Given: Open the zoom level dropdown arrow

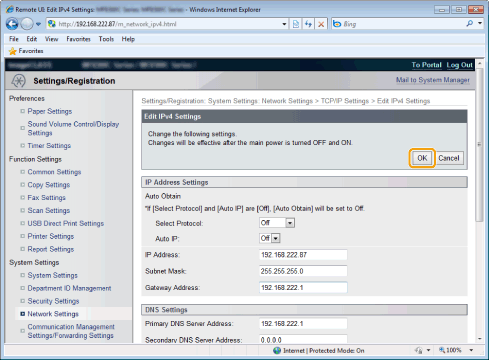Looking at the screenshot, I should (x=471, y=350).
